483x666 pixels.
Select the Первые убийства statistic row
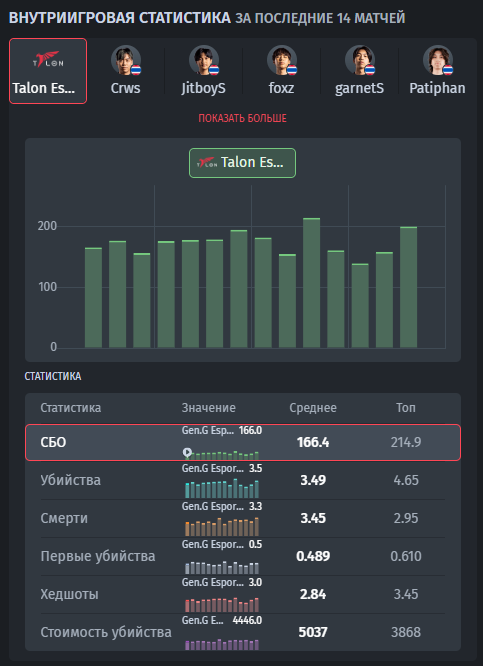coord(243,556)
